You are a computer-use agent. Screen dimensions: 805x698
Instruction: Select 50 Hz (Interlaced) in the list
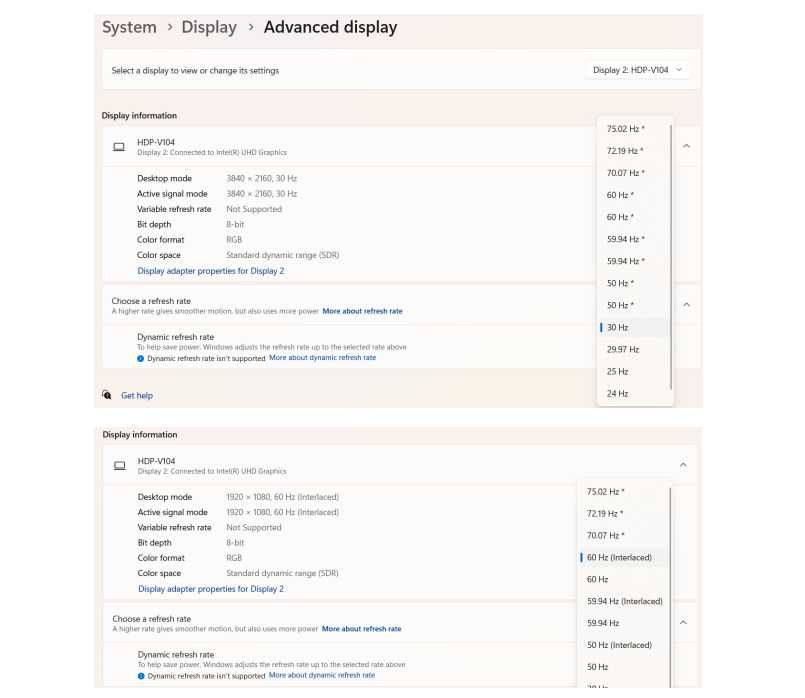pyautogui.click(x=619, y=645)
